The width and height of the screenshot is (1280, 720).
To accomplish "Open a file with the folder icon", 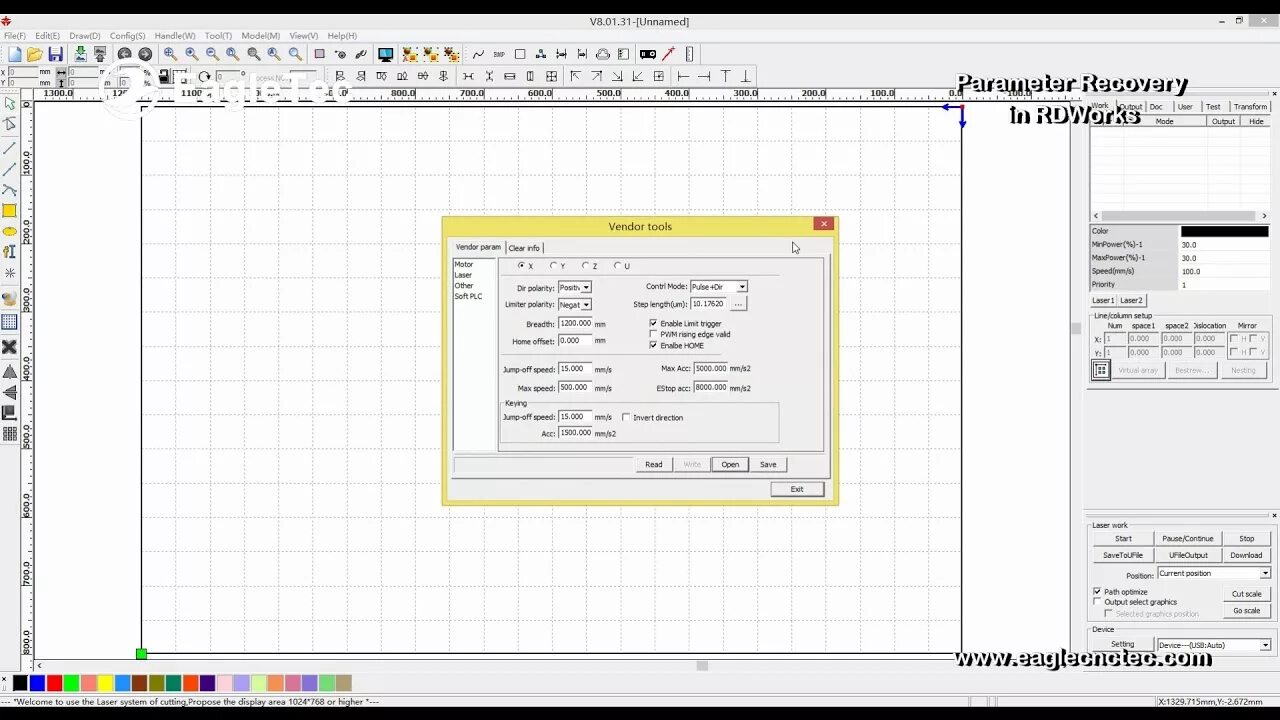I will tap(34, 54).
